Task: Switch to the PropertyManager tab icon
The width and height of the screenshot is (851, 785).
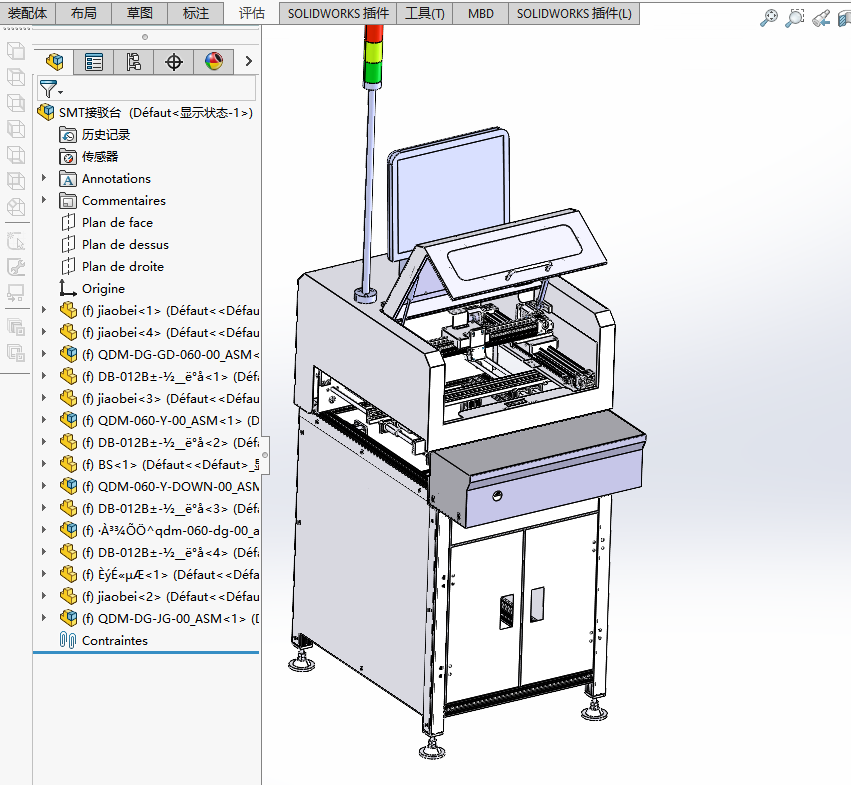Action: (x=94, y=62)
